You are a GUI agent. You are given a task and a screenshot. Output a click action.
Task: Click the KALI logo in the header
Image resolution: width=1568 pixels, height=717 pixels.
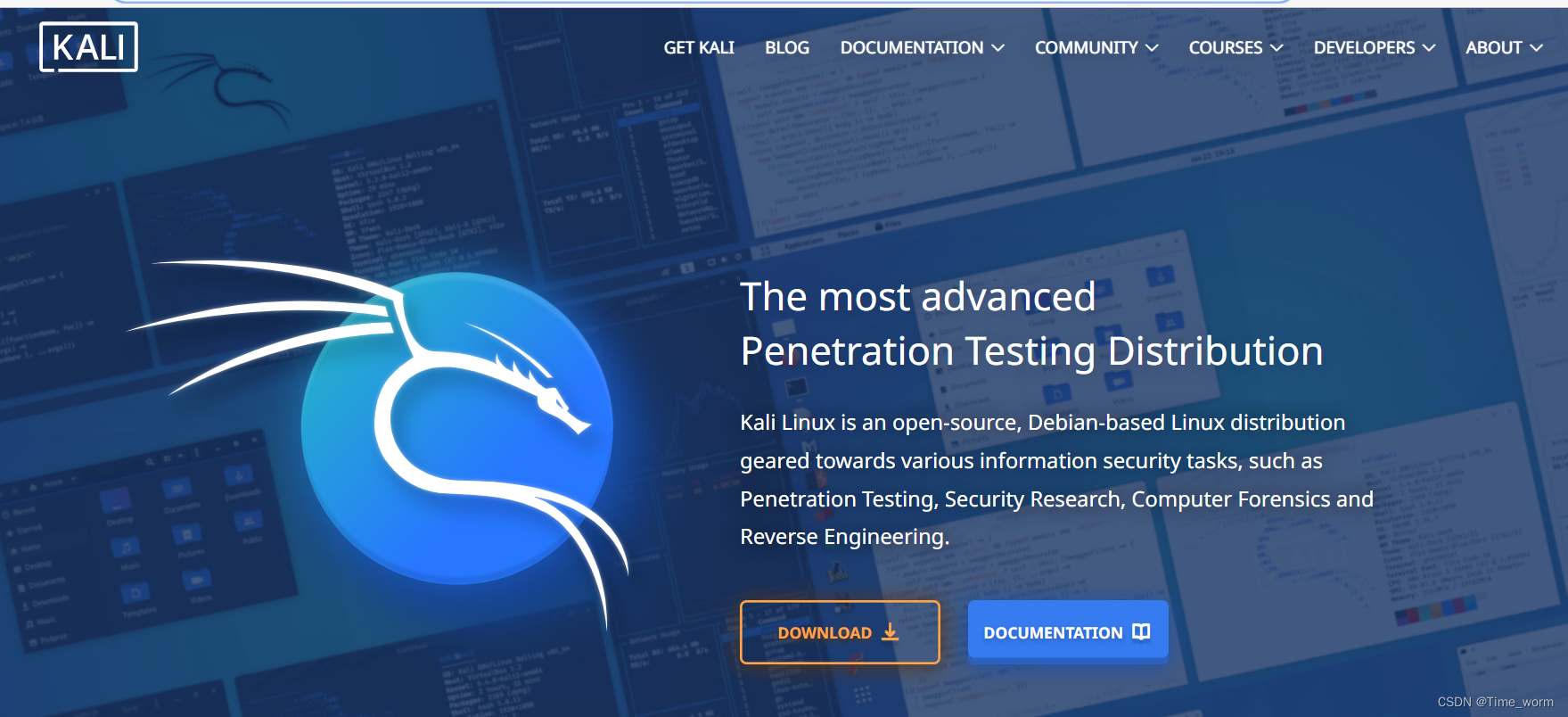tap(88, 47)
